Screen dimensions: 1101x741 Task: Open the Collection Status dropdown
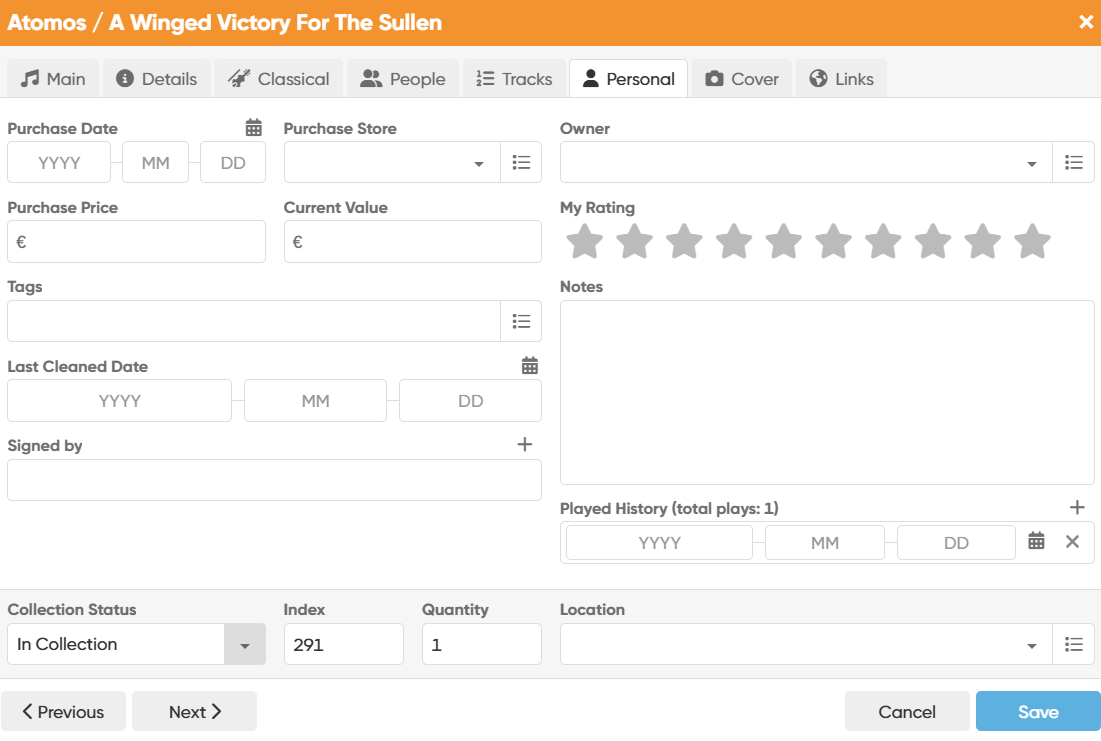244,645
